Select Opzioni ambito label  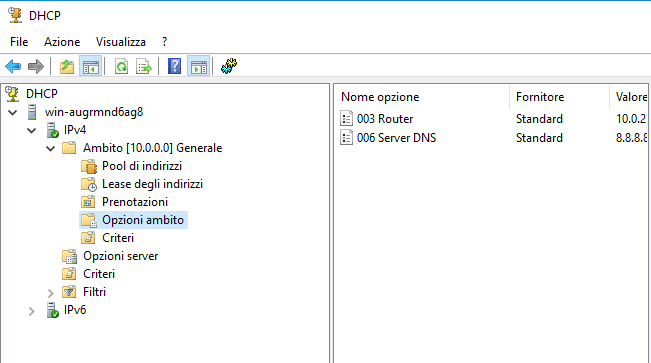pos(143,220)
